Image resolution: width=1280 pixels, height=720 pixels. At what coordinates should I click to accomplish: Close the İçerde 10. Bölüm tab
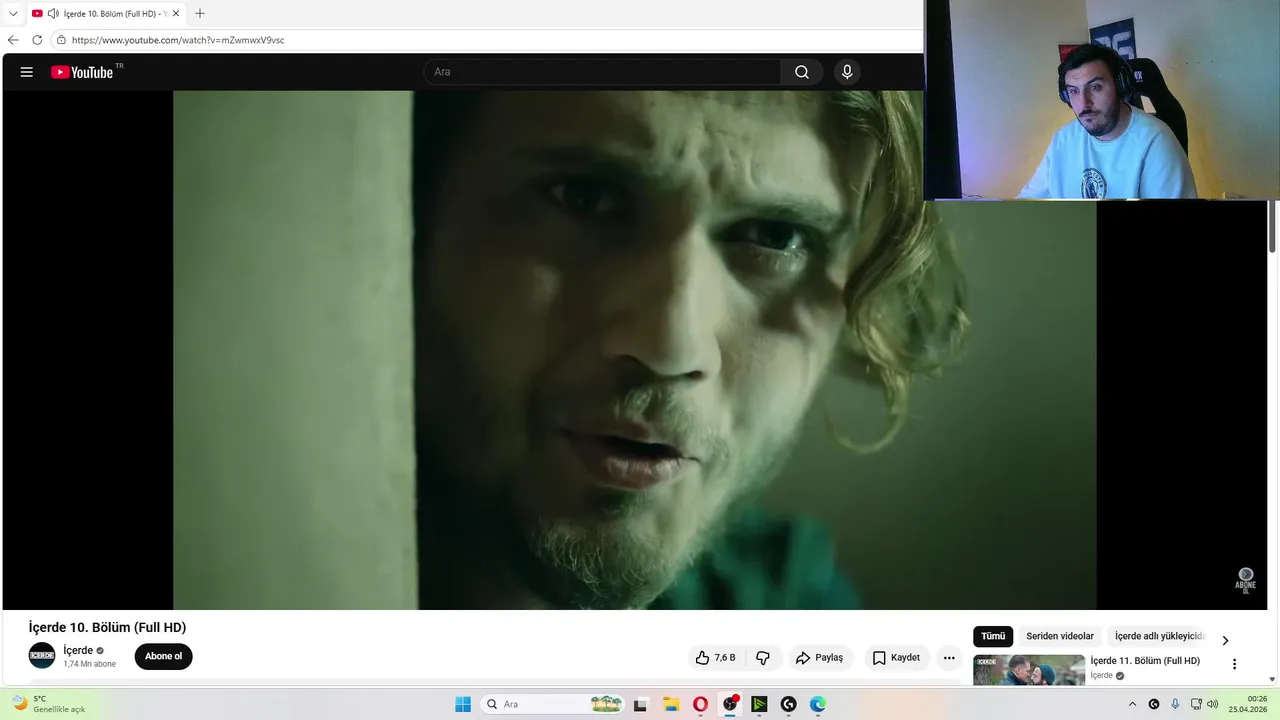pyautogui.click(x=176, y=13)
